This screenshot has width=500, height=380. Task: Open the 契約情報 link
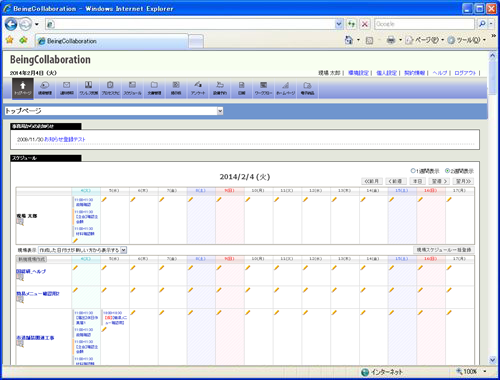coord(415,73)
